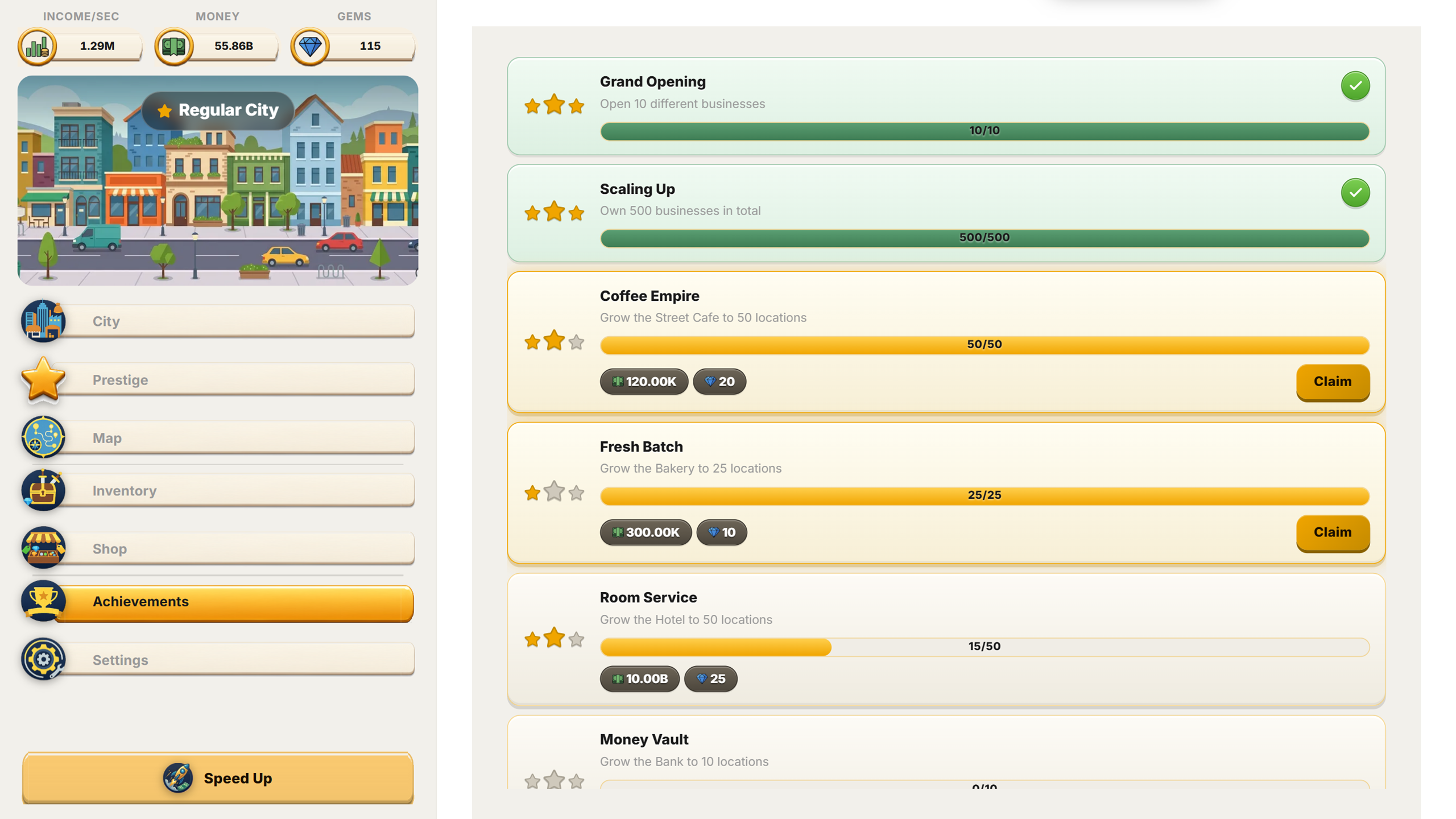Click the Scaling Up 500/500 progress bar
This screenshot has height=819, width=1456.
985,238
